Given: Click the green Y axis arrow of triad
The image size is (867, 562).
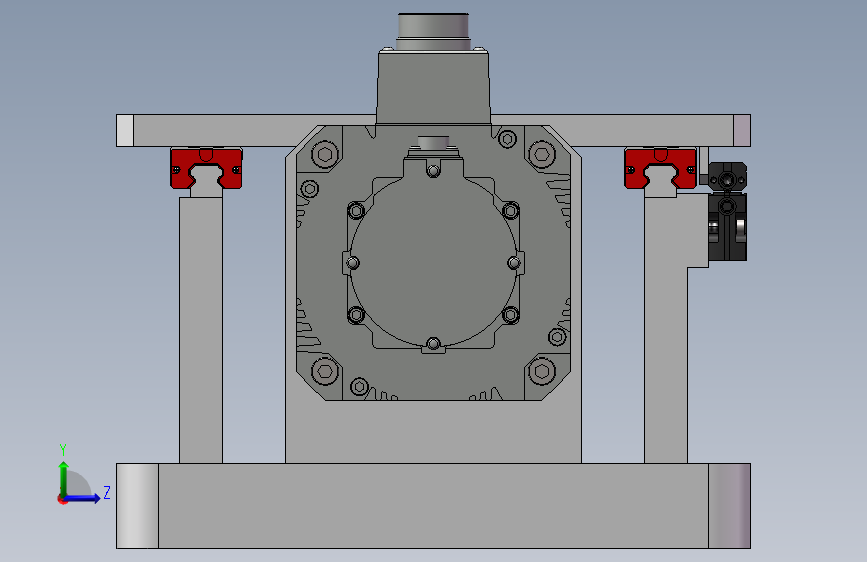Looking at the screenshot, I should pos(64,478).
